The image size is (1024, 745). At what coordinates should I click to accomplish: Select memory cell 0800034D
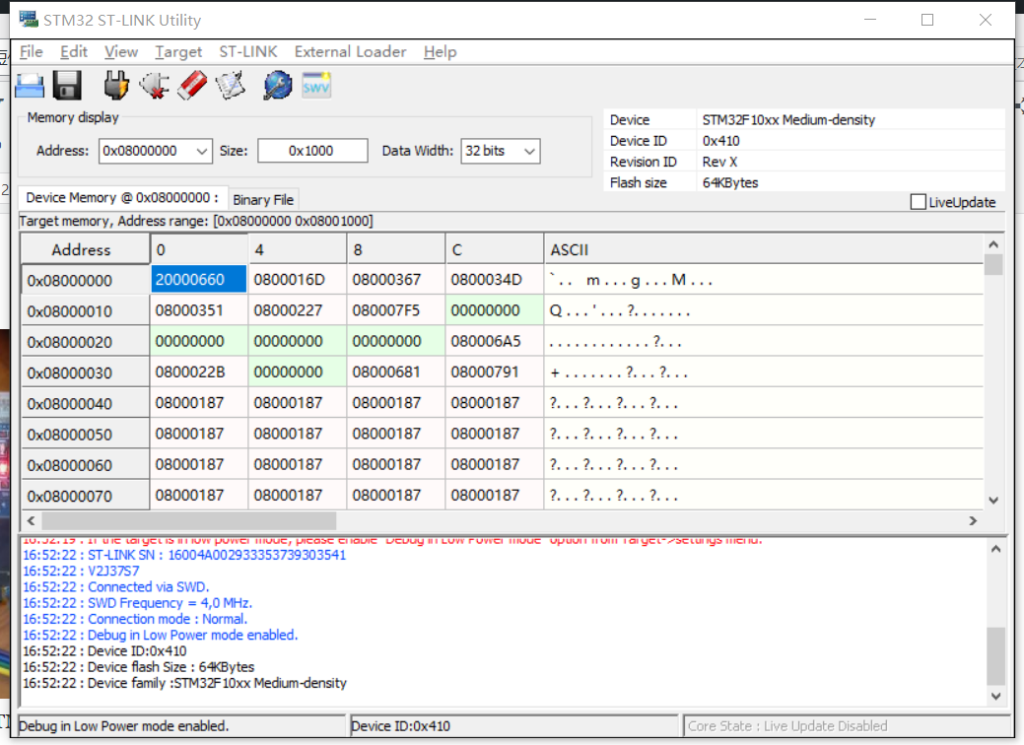point(495,279)
